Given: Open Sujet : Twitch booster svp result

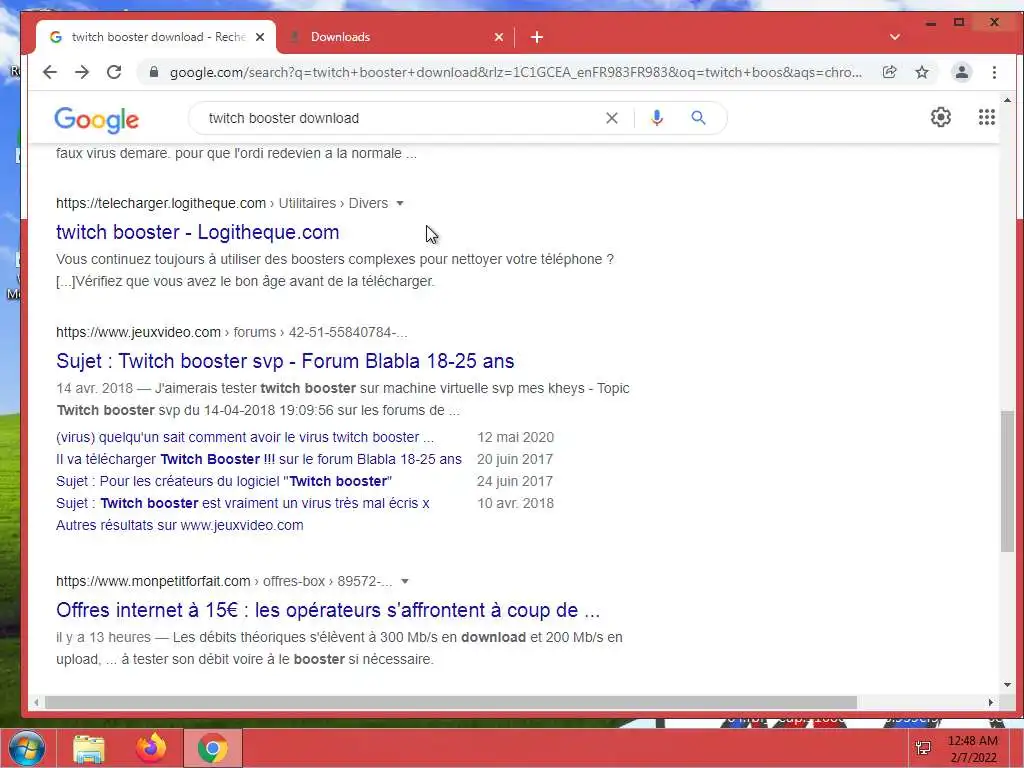Looking at the screenshot, I should pos(285,361).
